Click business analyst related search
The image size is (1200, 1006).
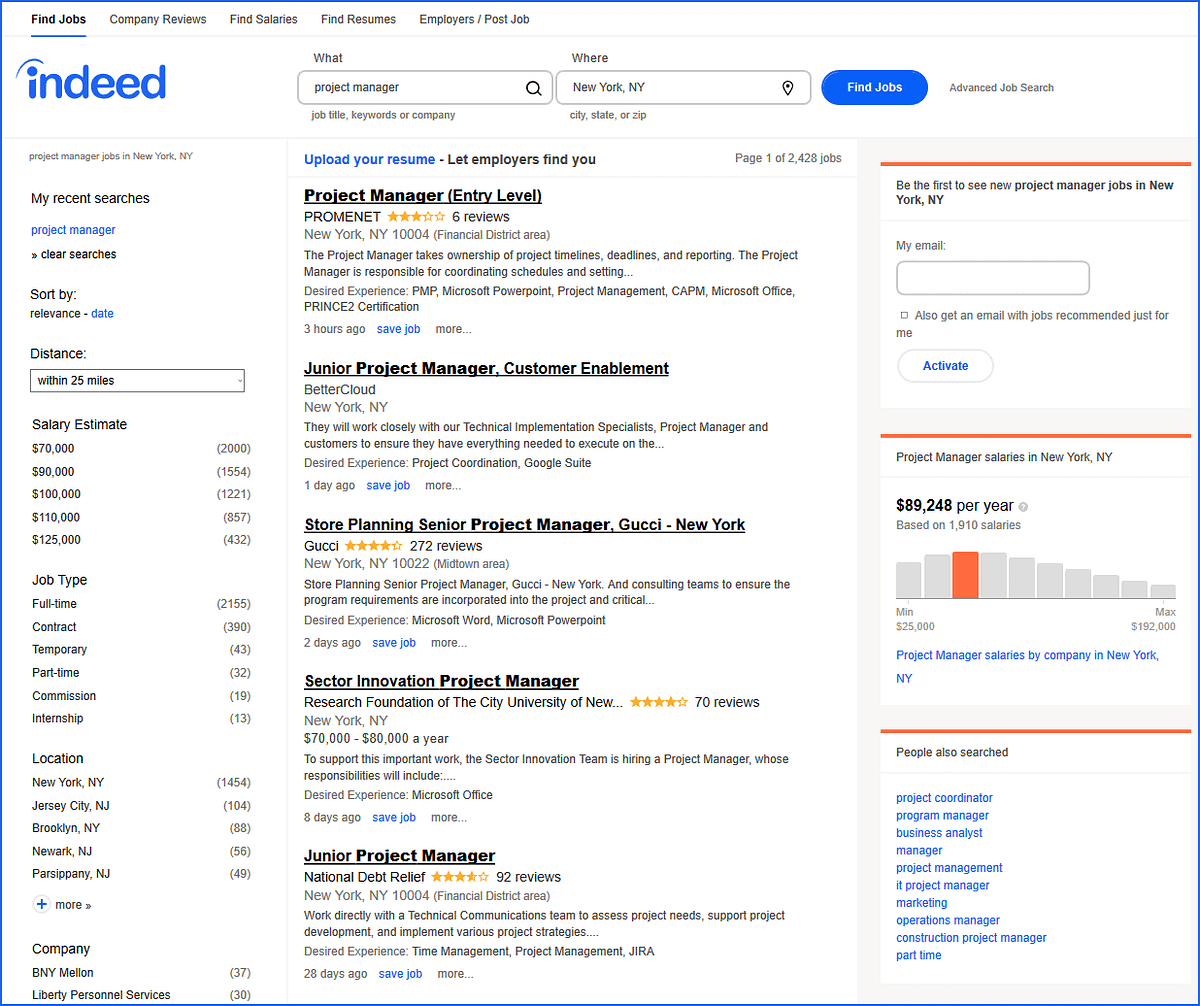coord(939,833)
